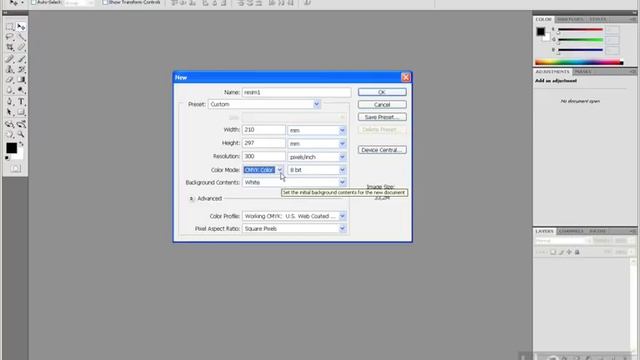The width and height of the screenshot is (640, 360).
Task: Click OK in the New dialog
Action: click(x=382, y=92)
